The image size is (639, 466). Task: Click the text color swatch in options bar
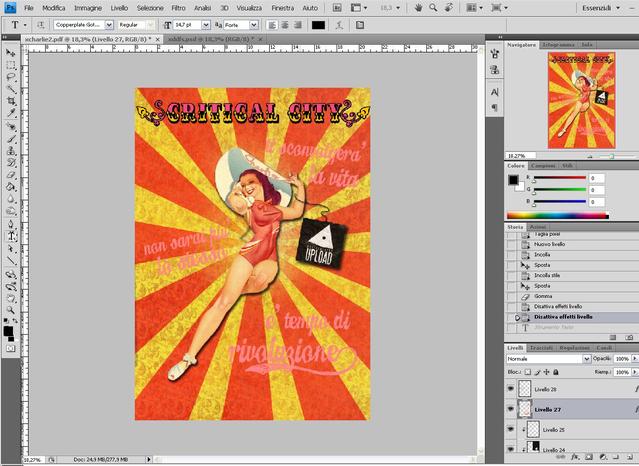(x=318, y=25)
